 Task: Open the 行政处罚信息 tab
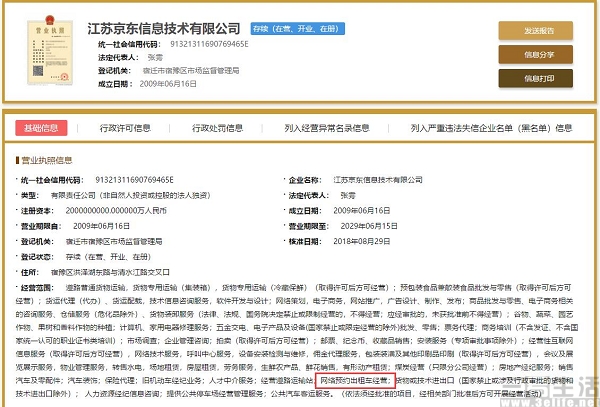(x=217, y=128)
